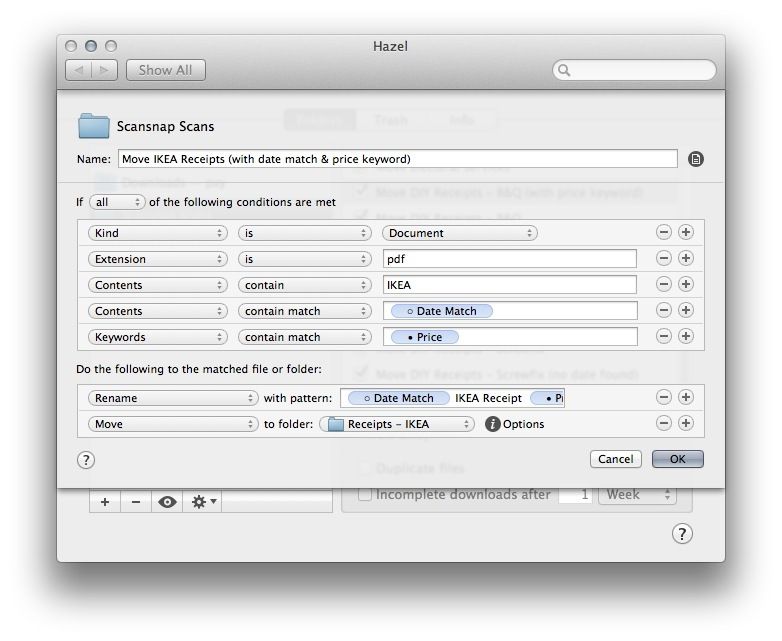Open the all/any conditions dropdown
This screenshot has height=641, width=782.
117,202
